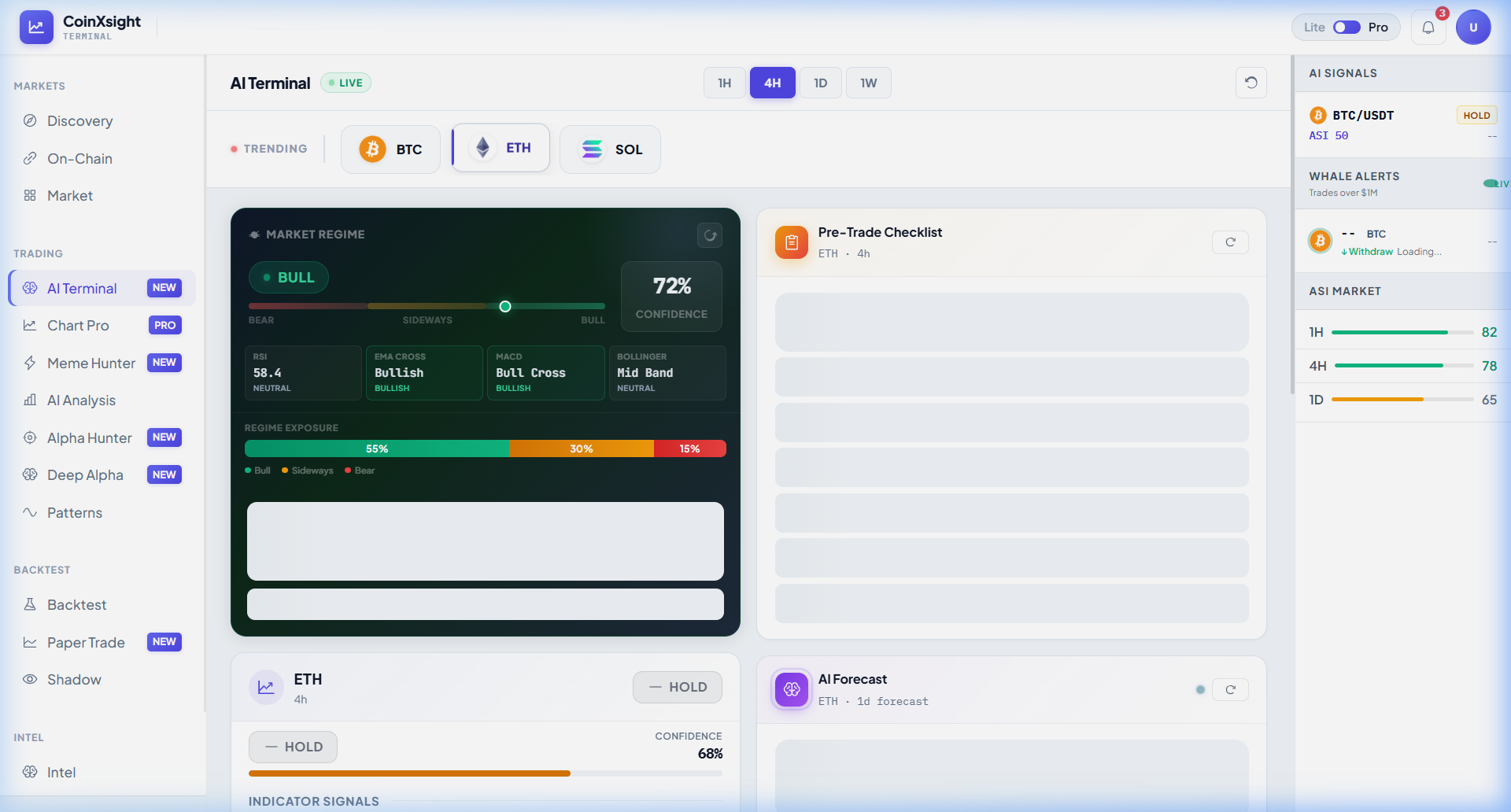Click the RSI 58.4 indicator

[303, 373]
